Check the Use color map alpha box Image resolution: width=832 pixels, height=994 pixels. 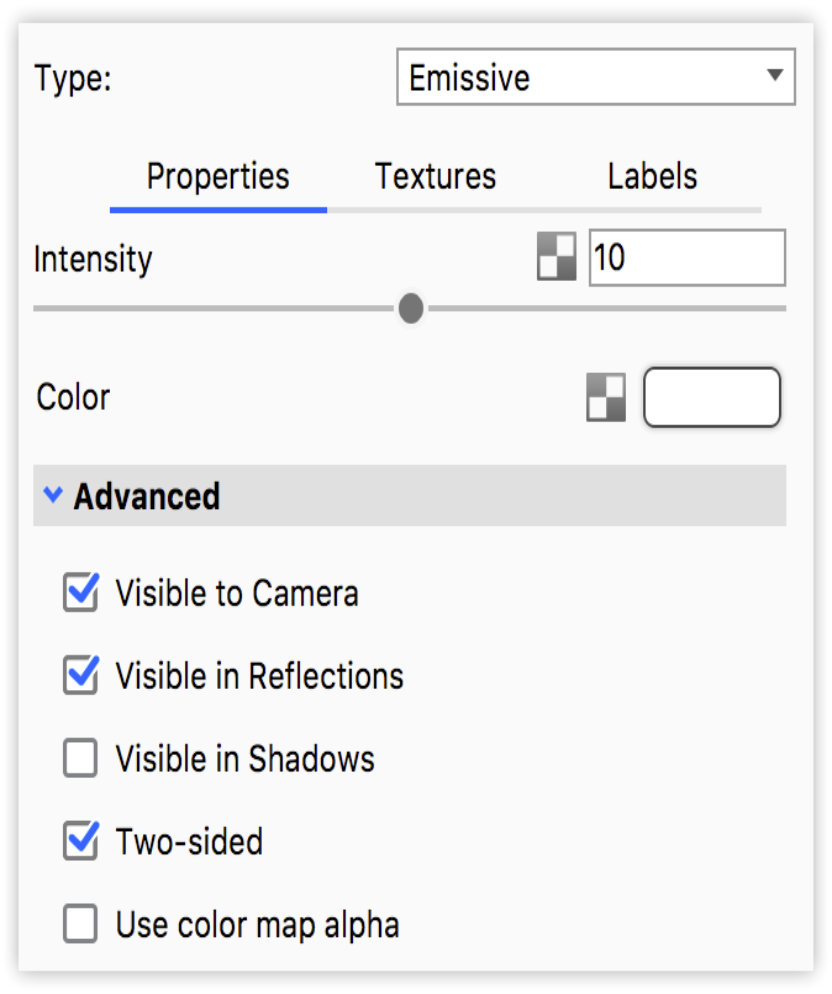81,924
